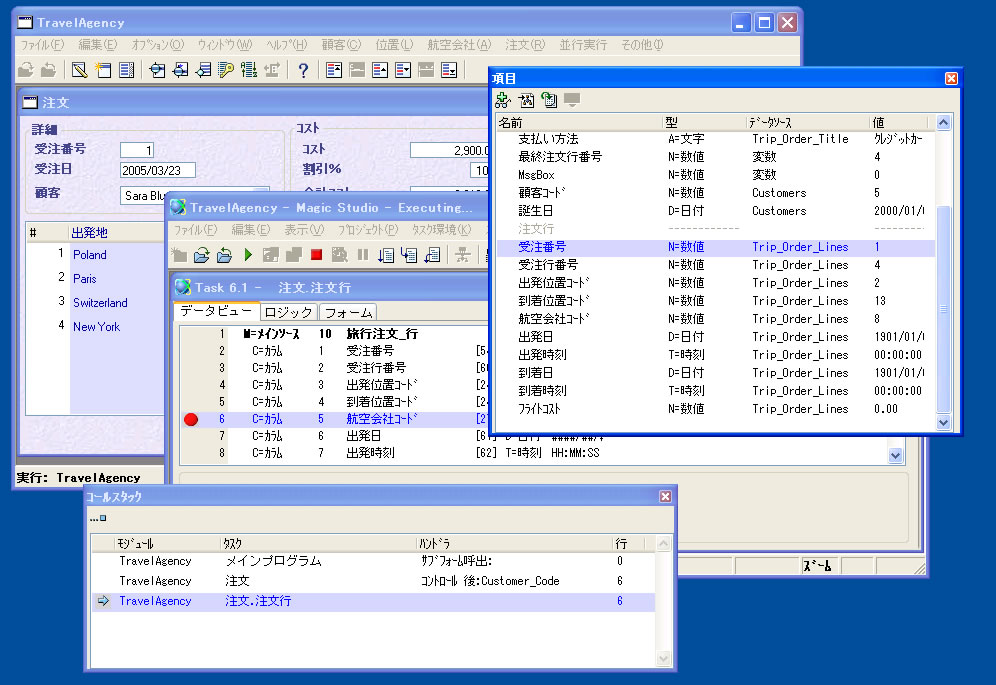Close the 項目 panel
The width and height of the screenshot is (996, 685).
click(951, 78)
